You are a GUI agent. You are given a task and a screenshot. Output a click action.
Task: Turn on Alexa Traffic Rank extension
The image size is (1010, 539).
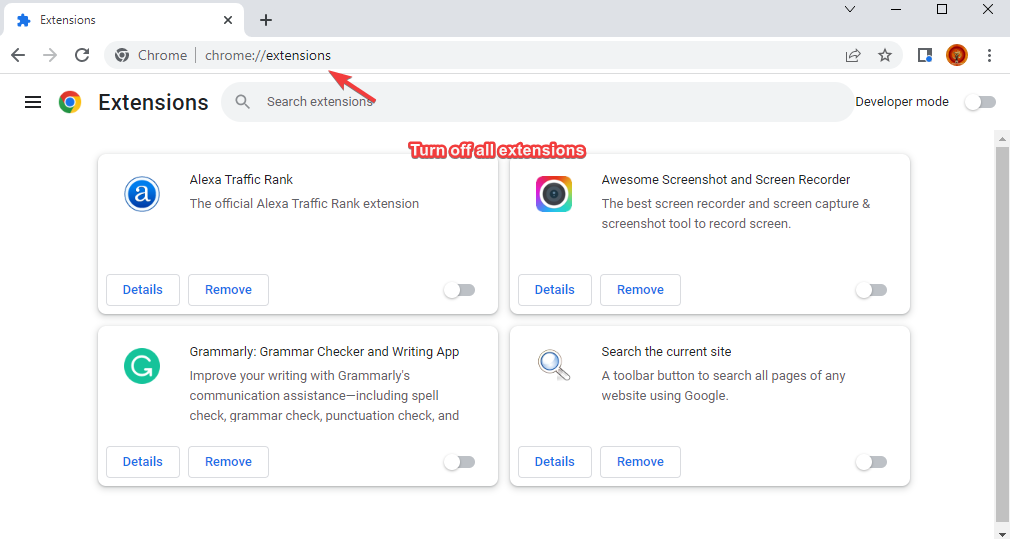[x=459, y=290]
